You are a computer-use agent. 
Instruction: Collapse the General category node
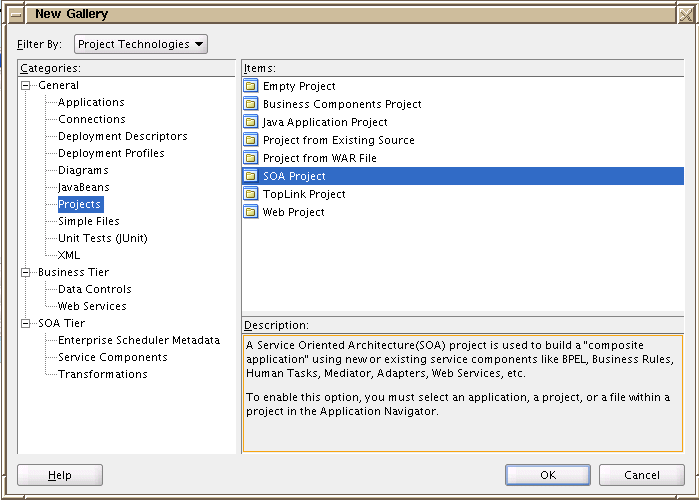(26, 85)
